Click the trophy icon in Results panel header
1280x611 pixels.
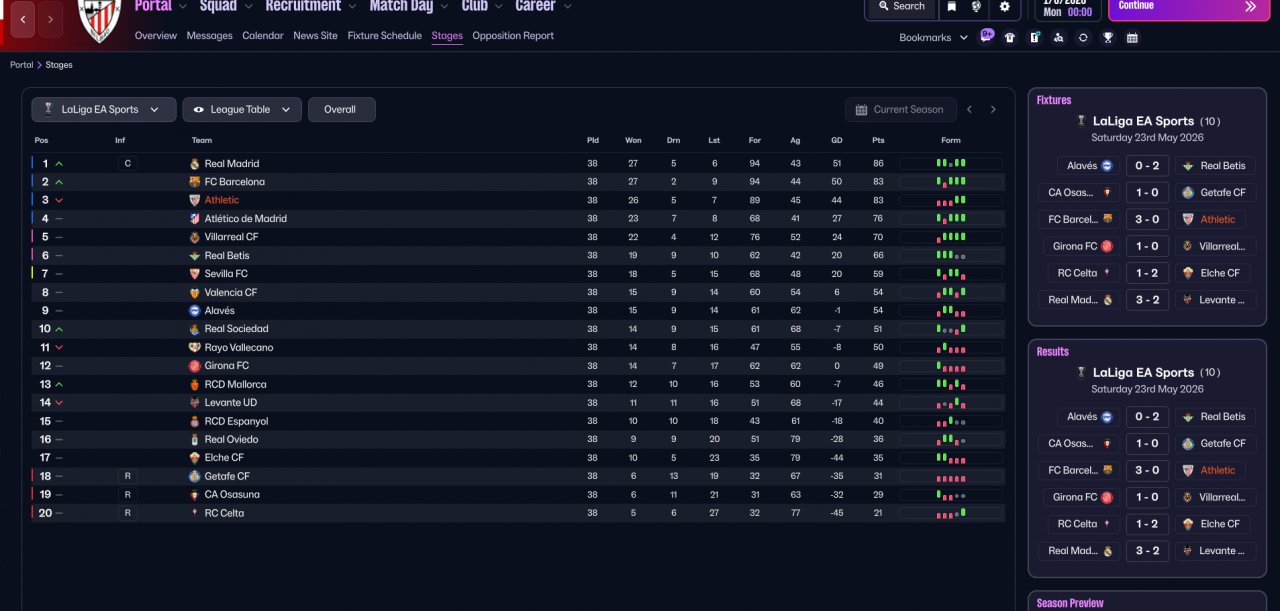pyautogui.click(x=1080, y=372)
